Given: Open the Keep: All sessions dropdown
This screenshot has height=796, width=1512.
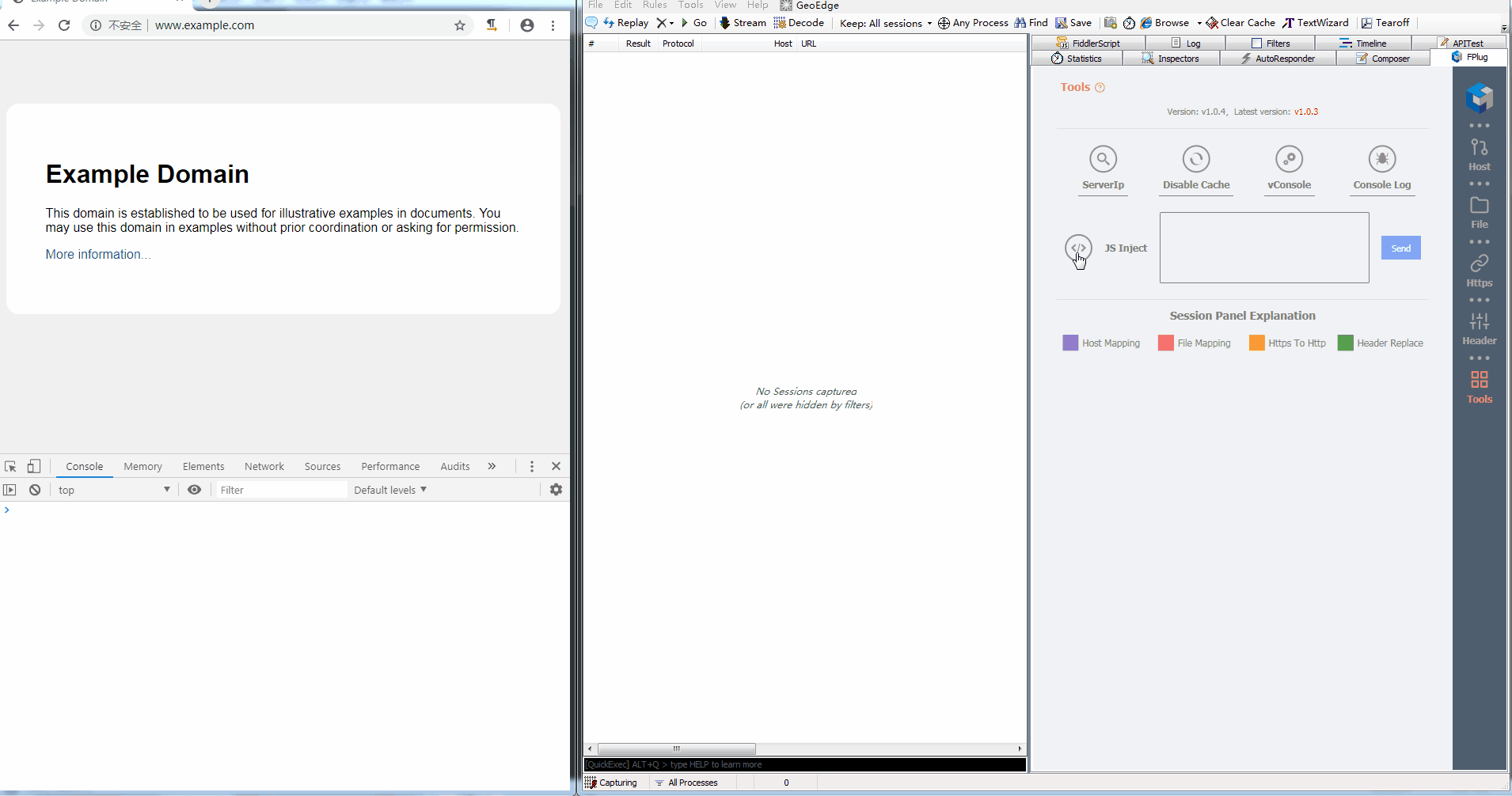Looking at the screenshot, I should (x=886, y=23).
